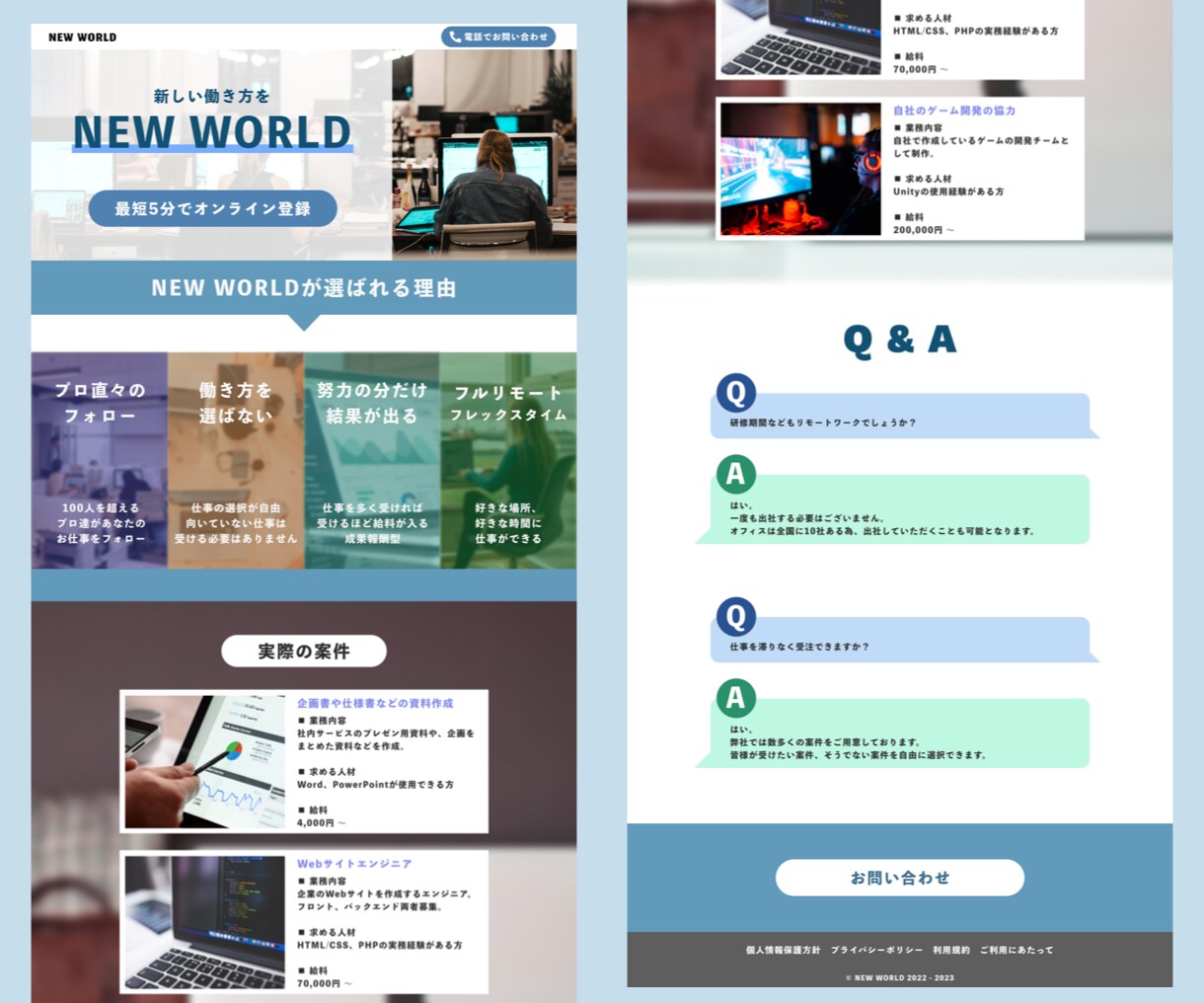Click the NEW WORLDが選ばれる理由 section banner

pyautogui.click(x=304, y=287)
